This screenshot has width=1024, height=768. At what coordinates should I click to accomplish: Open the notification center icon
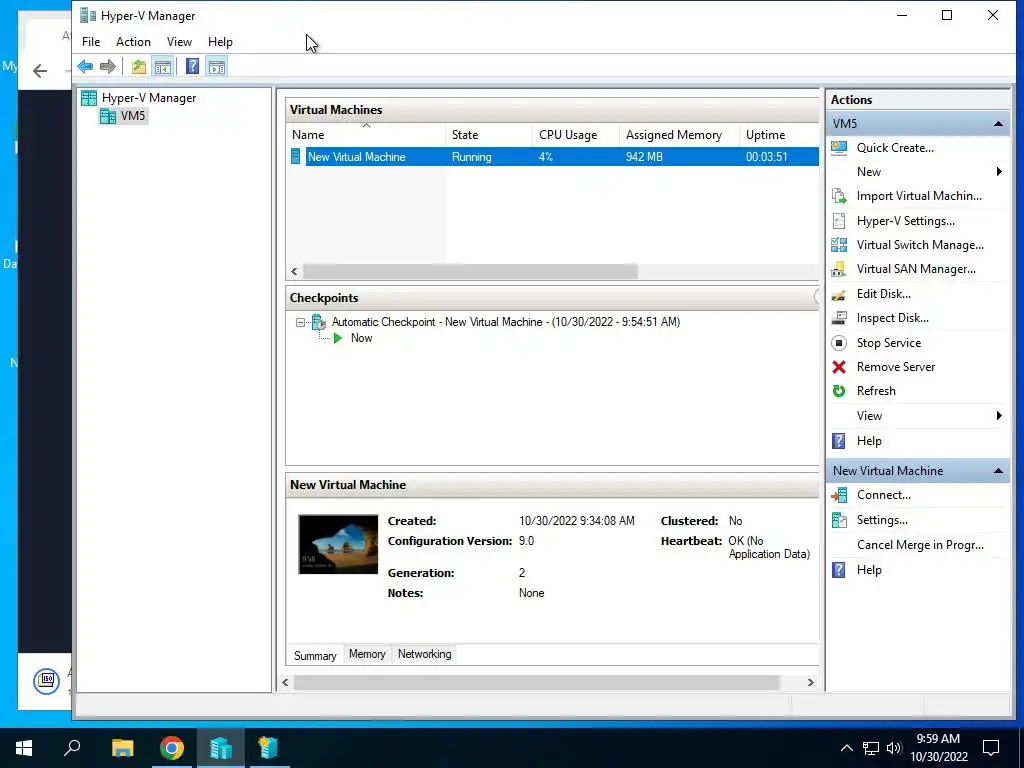[x=991, y=748]
